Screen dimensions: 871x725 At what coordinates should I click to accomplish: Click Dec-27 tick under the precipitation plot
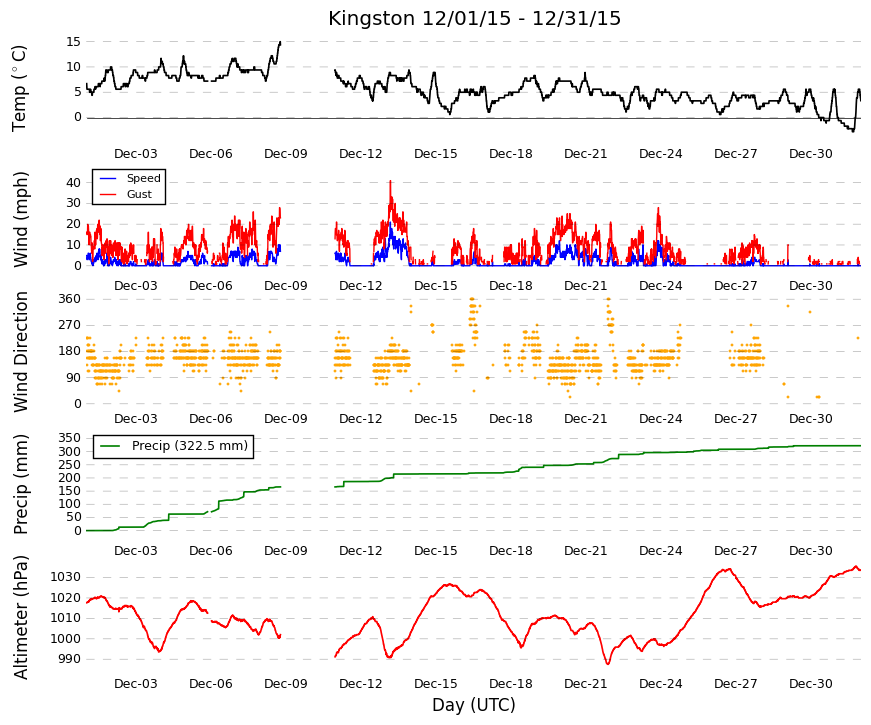(735, 551)
